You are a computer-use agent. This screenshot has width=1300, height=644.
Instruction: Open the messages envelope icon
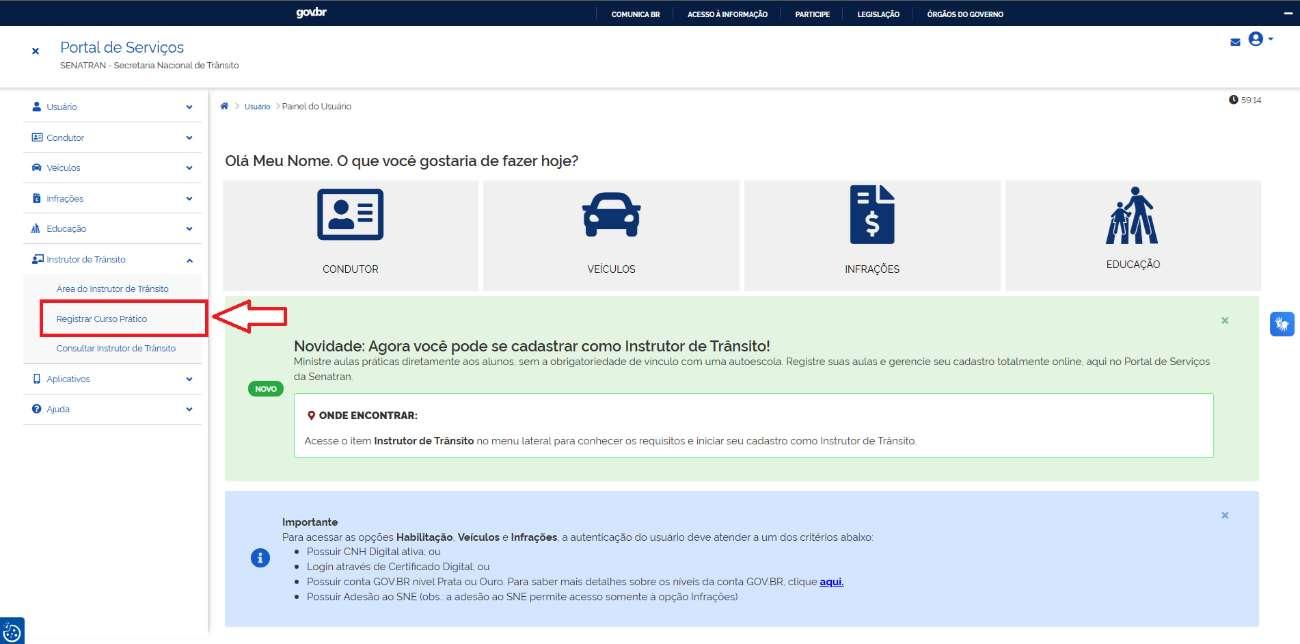1234,42
